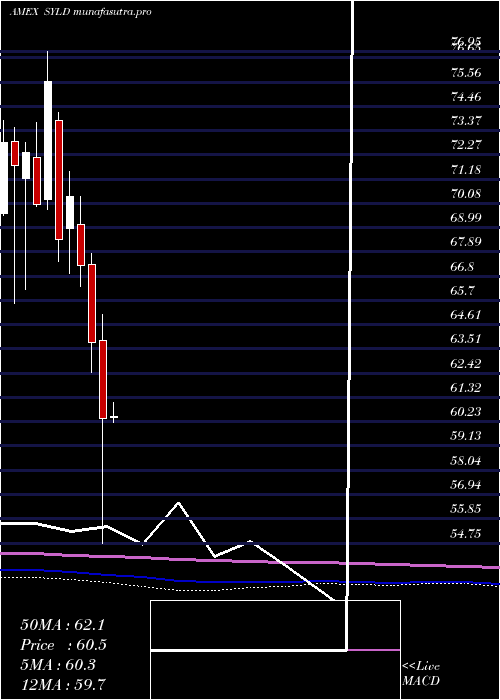The width and height of the screenshot is (500, 700).
Task: Click the '<<Live MACD' label
Action: [x=421, y=673]
